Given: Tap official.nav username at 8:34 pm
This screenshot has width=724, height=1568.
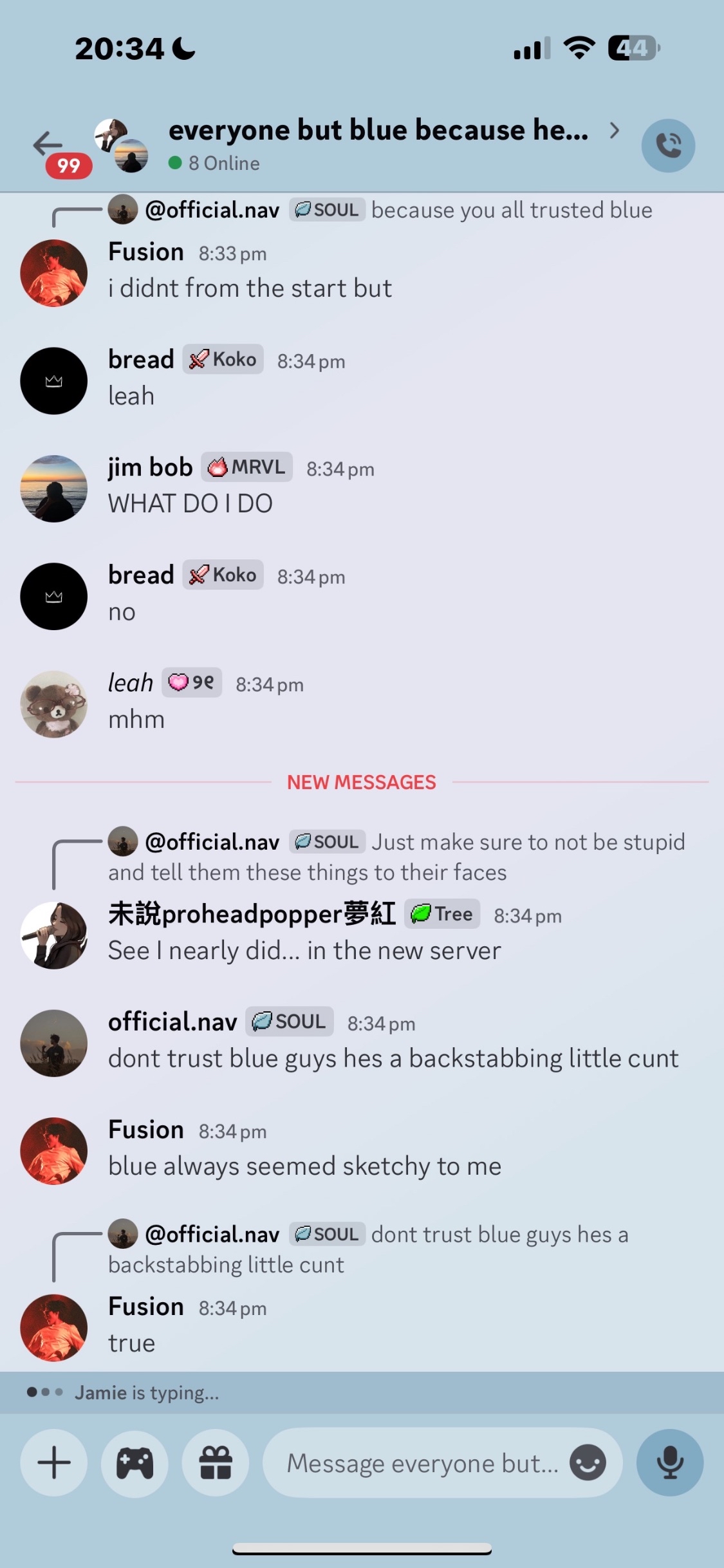Looking at the screenshot, I should point(172,1022).
